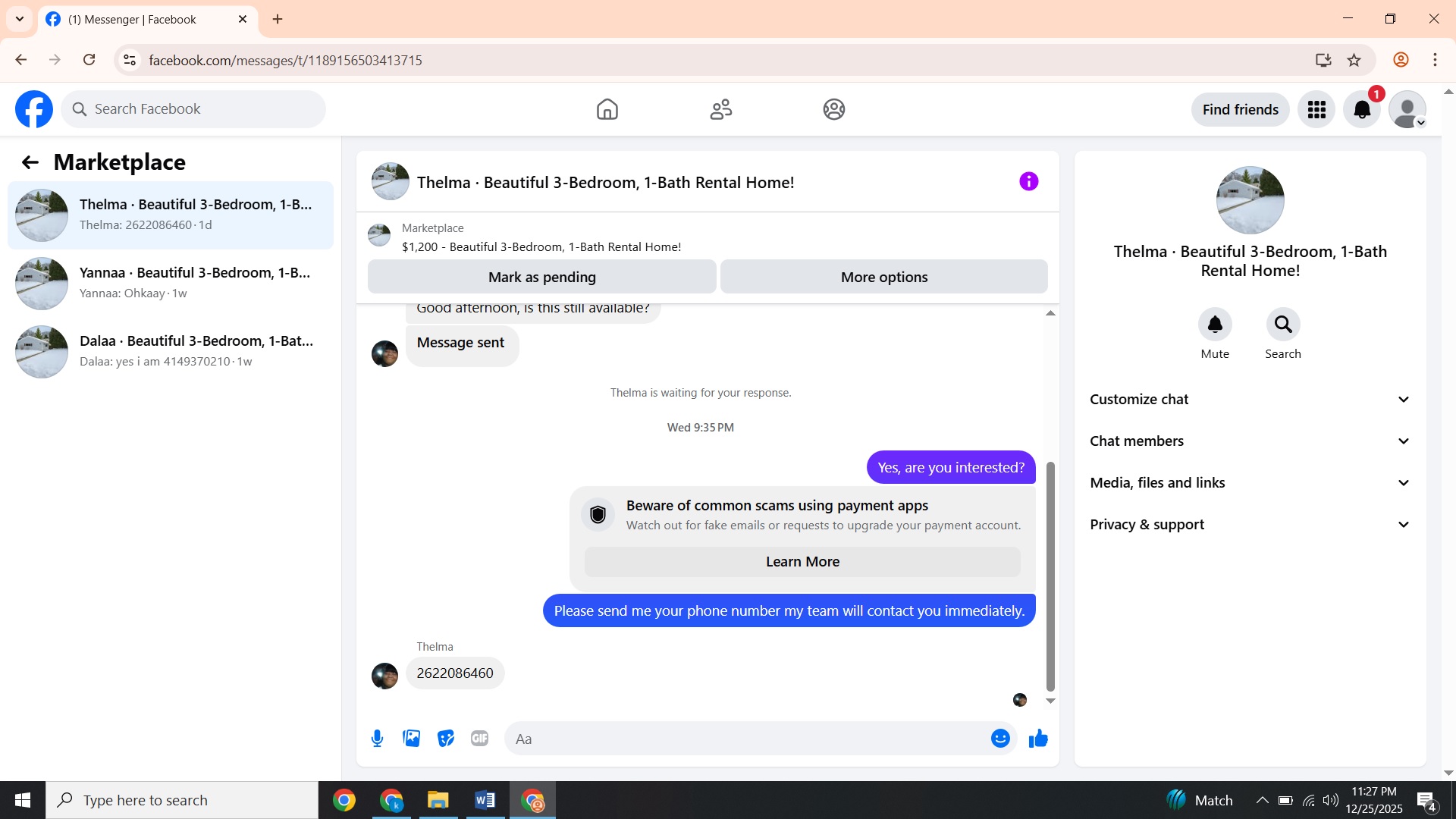
Task: Mute this conversation with bell toggle
Action: click(1215, 325)
